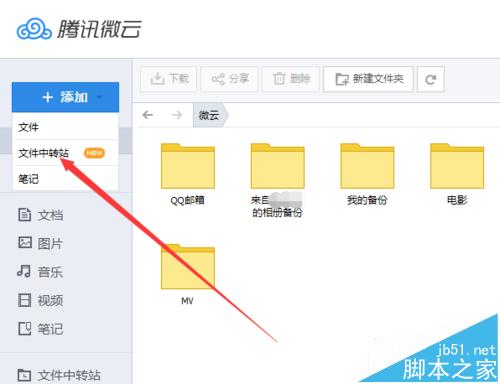Click the 下载 download toolbar button
The height and width of the screenshot is (384, 500).
click(169, 79)
